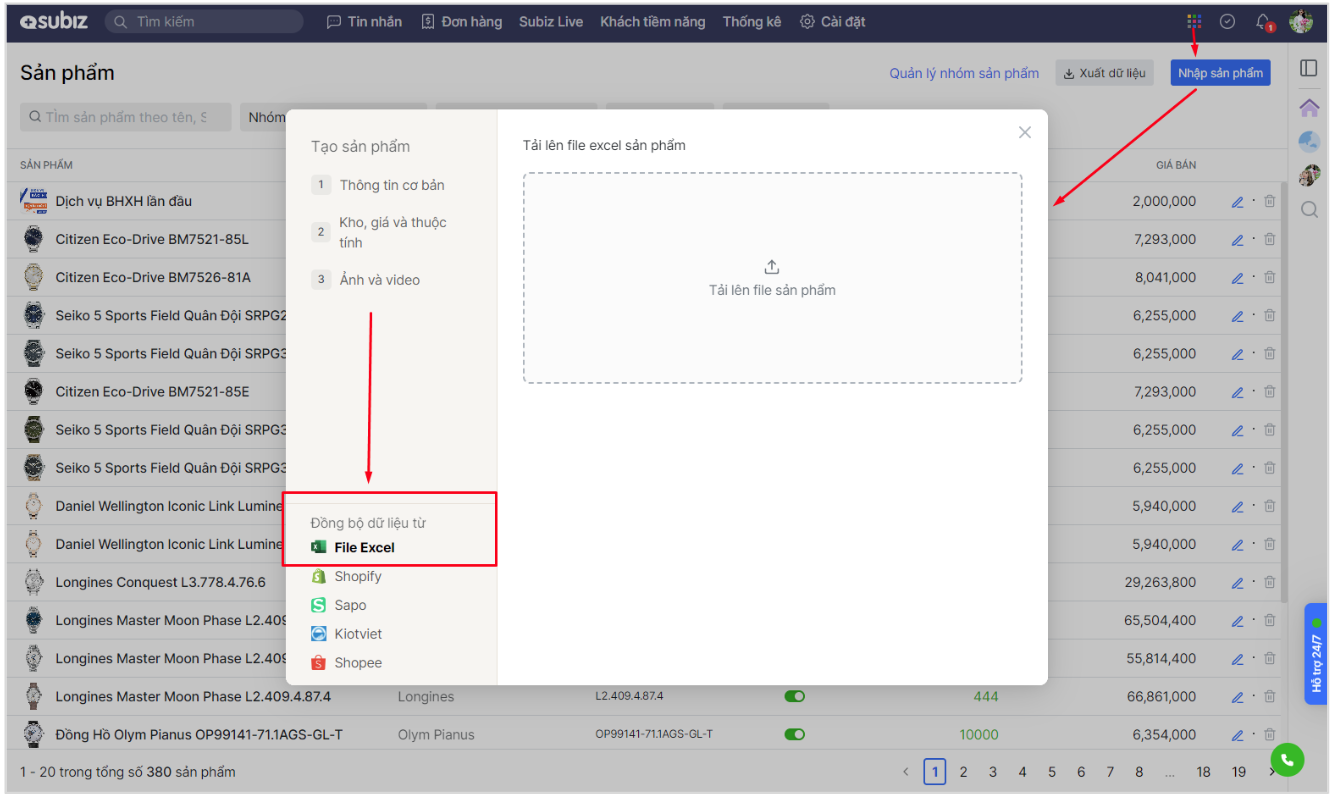The width and height of the screenshot is (1336, 801).
Task: Click the notification bell icon
Action: (x=1264, y=21)
